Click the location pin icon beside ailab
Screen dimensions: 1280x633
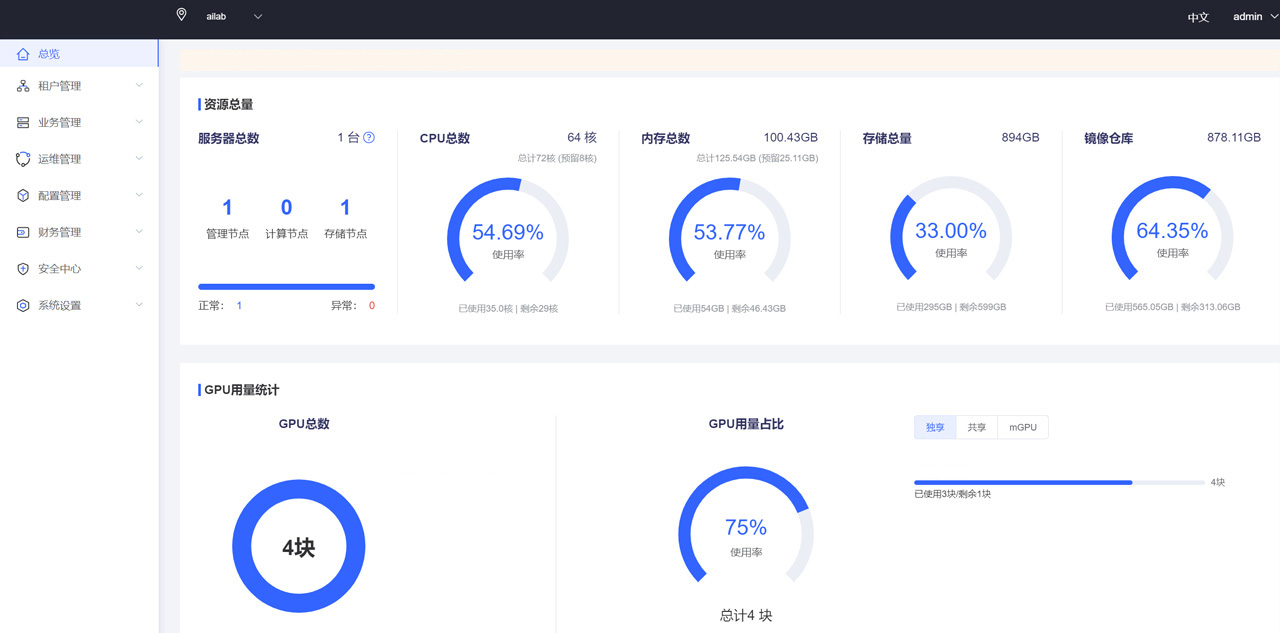coord(181,15)
